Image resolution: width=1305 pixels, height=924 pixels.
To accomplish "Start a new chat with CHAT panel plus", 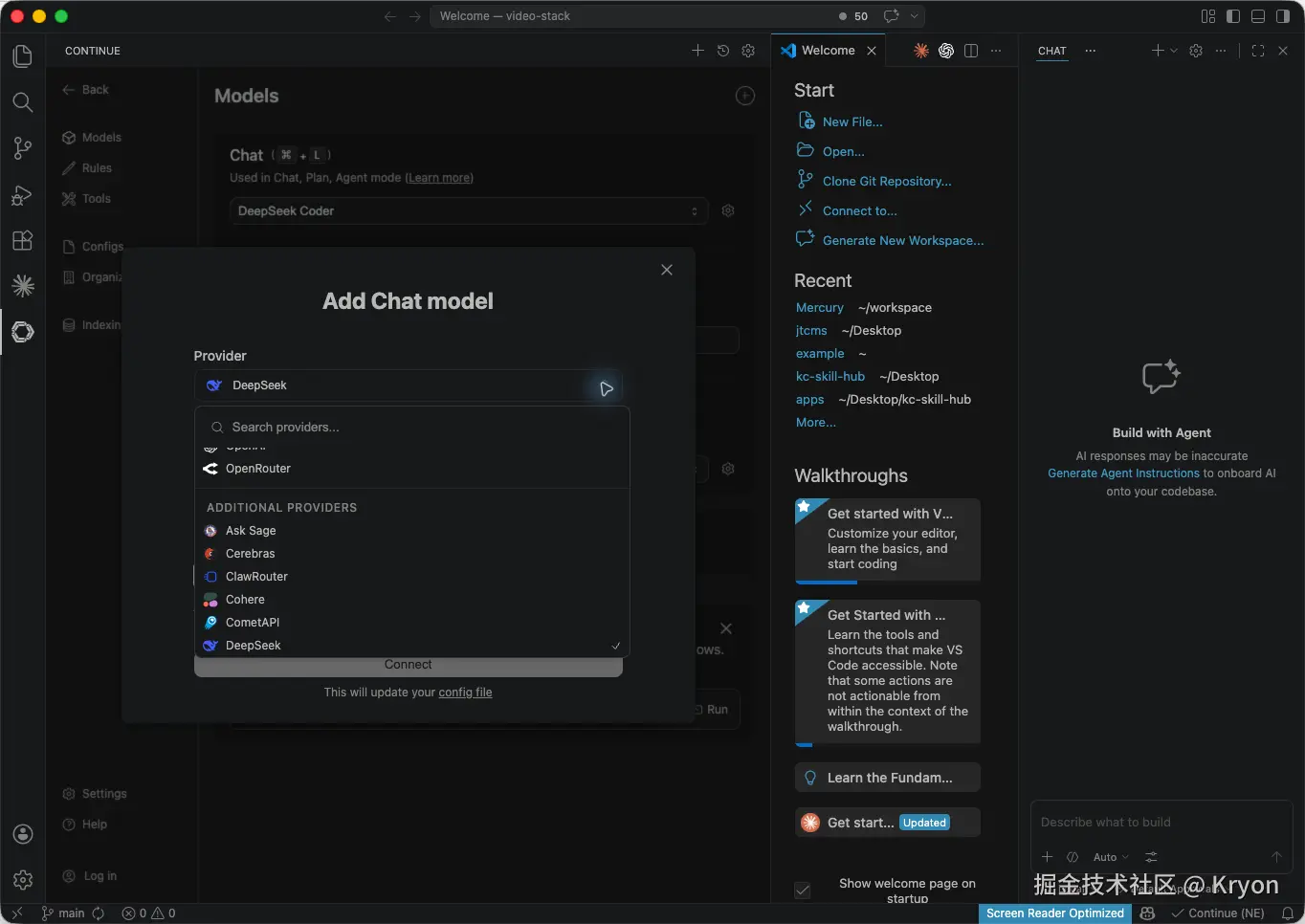I will (x=1158, y=51).
